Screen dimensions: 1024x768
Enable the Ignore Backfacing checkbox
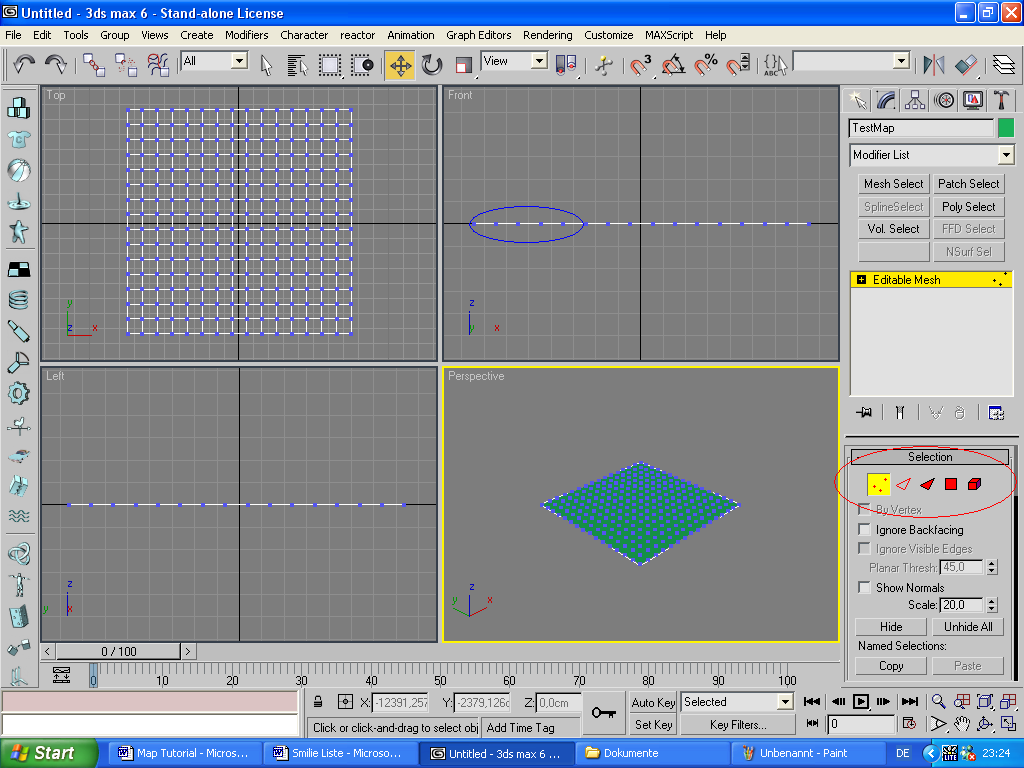(x=864, y=529)
